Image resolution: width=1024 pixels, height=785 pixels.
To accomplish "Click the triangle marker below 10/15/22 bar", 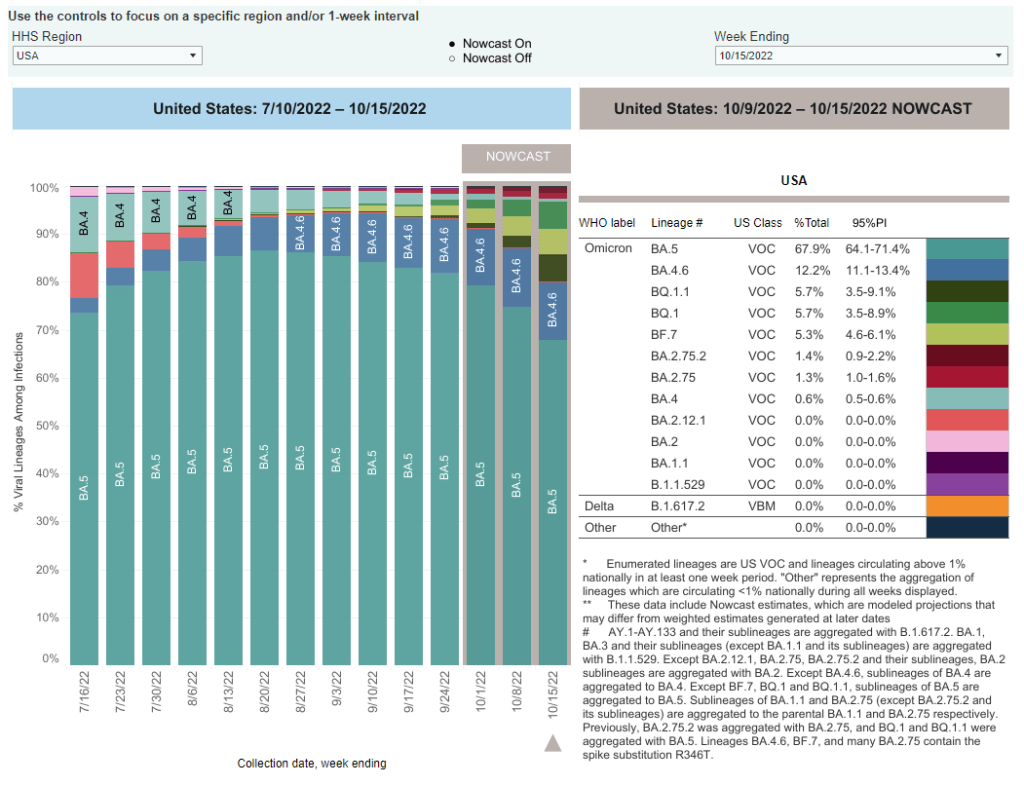I will (x=552, y=742).
